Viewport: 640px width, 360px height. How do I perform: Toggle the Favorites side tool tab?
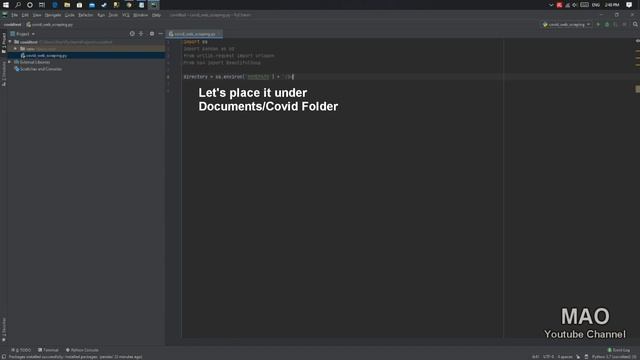point(4,330)
